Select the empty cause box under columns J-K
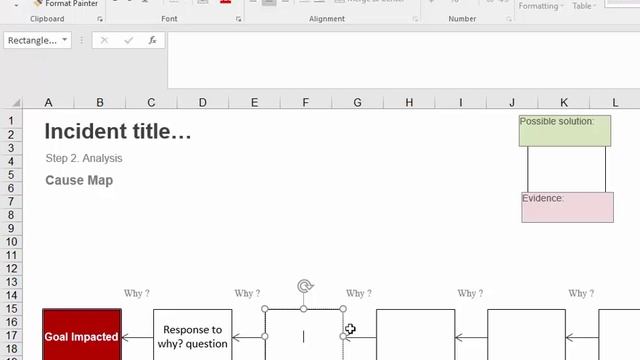 pyautogui.click(x=527, y=335)
